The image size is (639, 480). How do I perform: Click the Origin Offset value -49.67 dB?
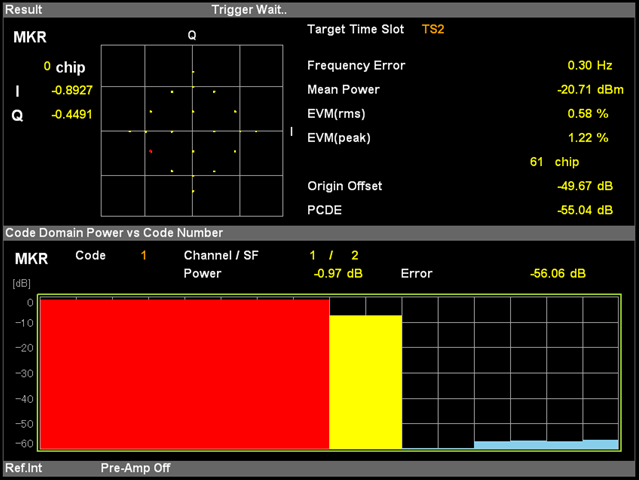[585, 186]
